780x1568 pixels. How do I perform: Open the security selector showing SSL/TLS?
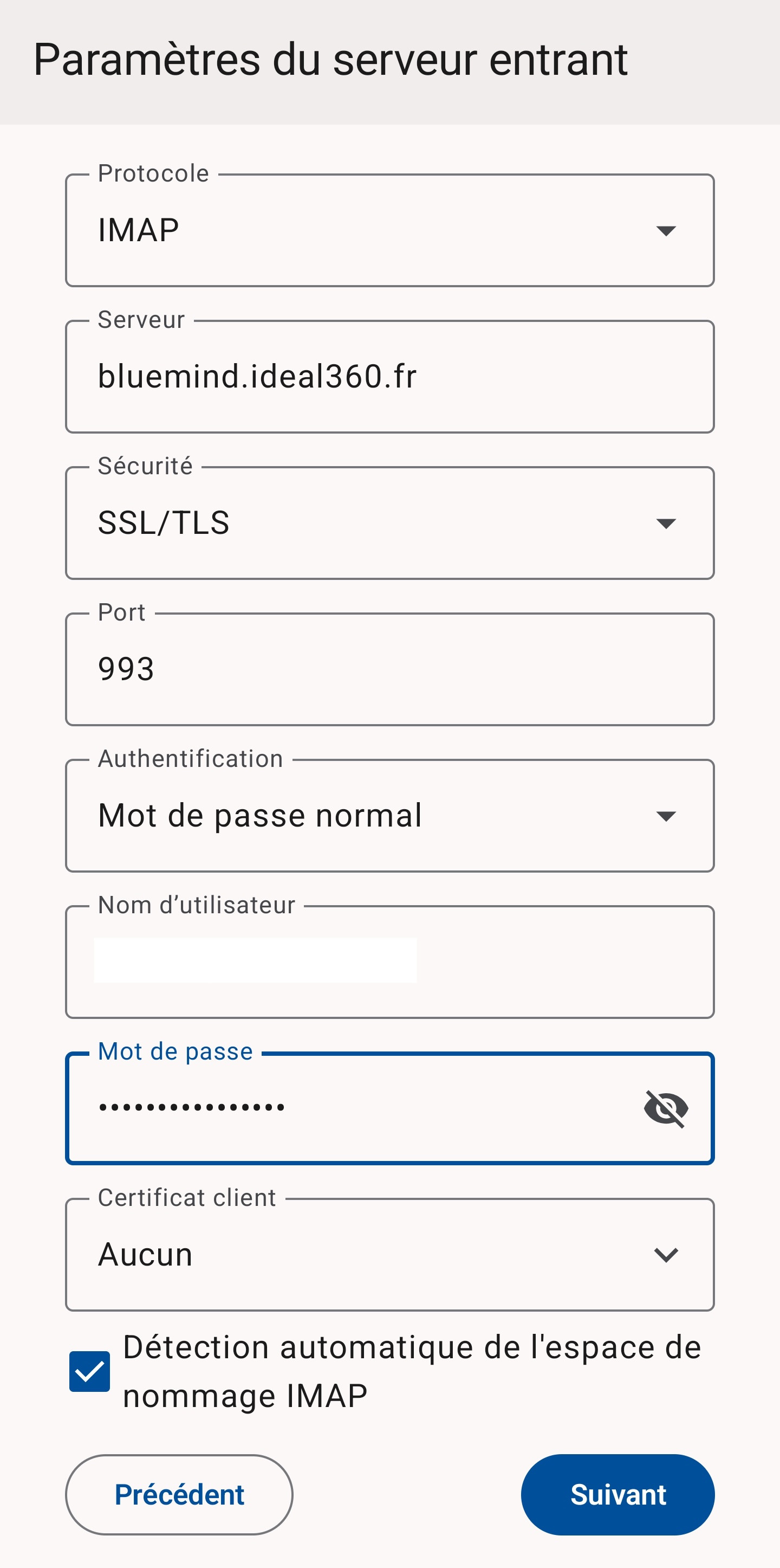click(x=365, y=524)
